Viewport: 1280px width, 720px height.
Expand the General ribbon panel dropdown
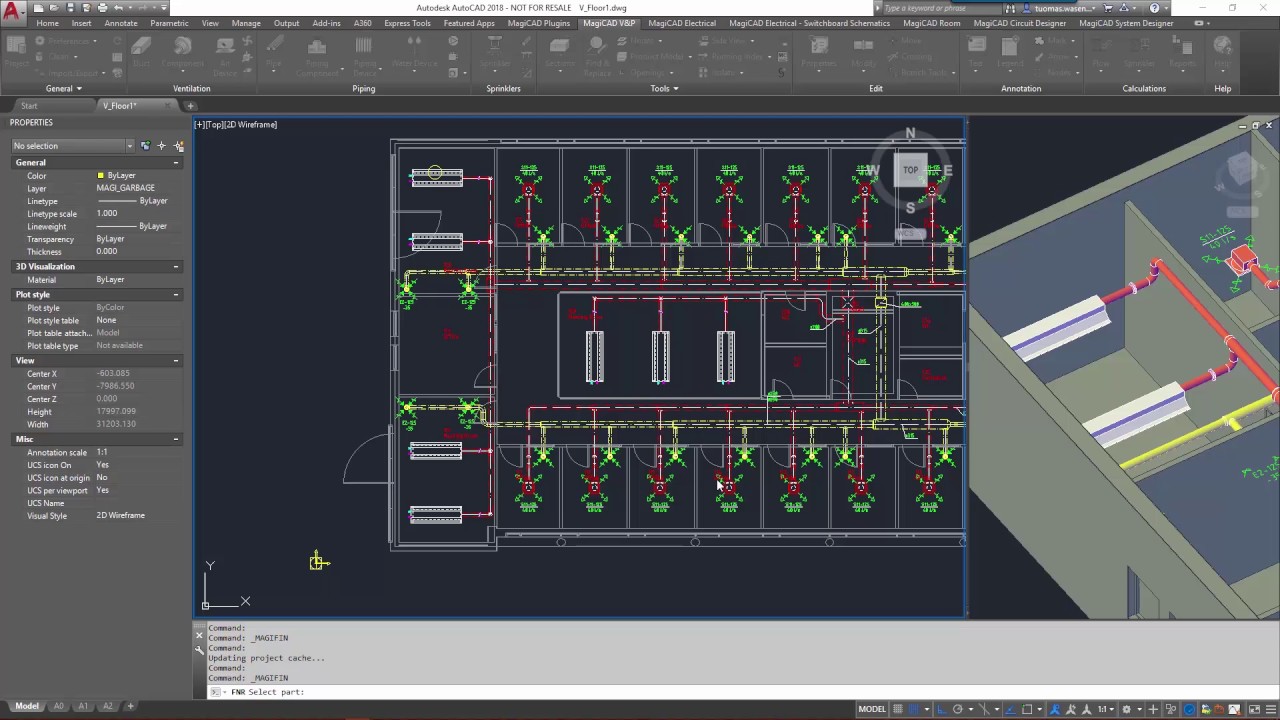64,88
